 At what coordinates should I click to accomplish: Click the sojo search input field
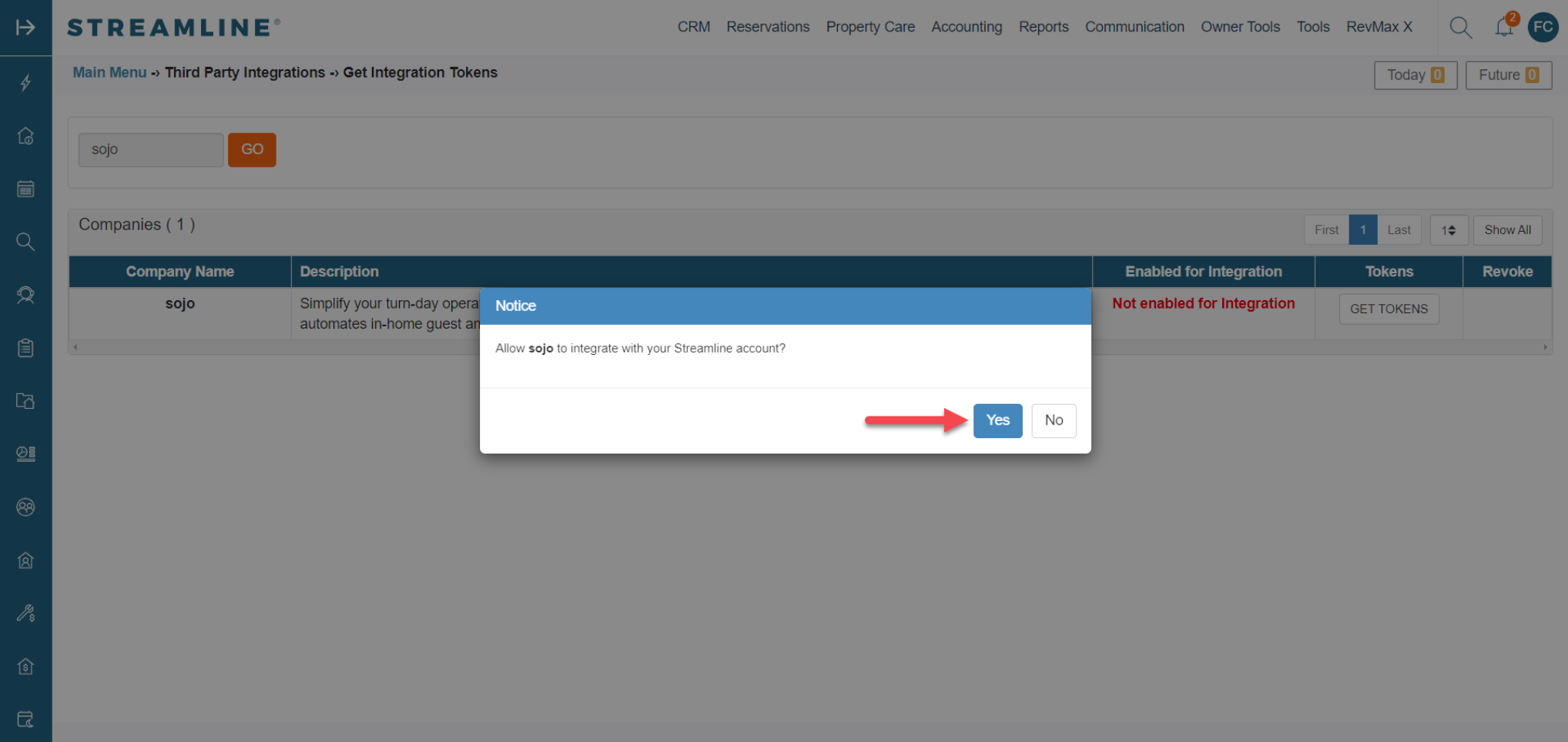(151, 149)
